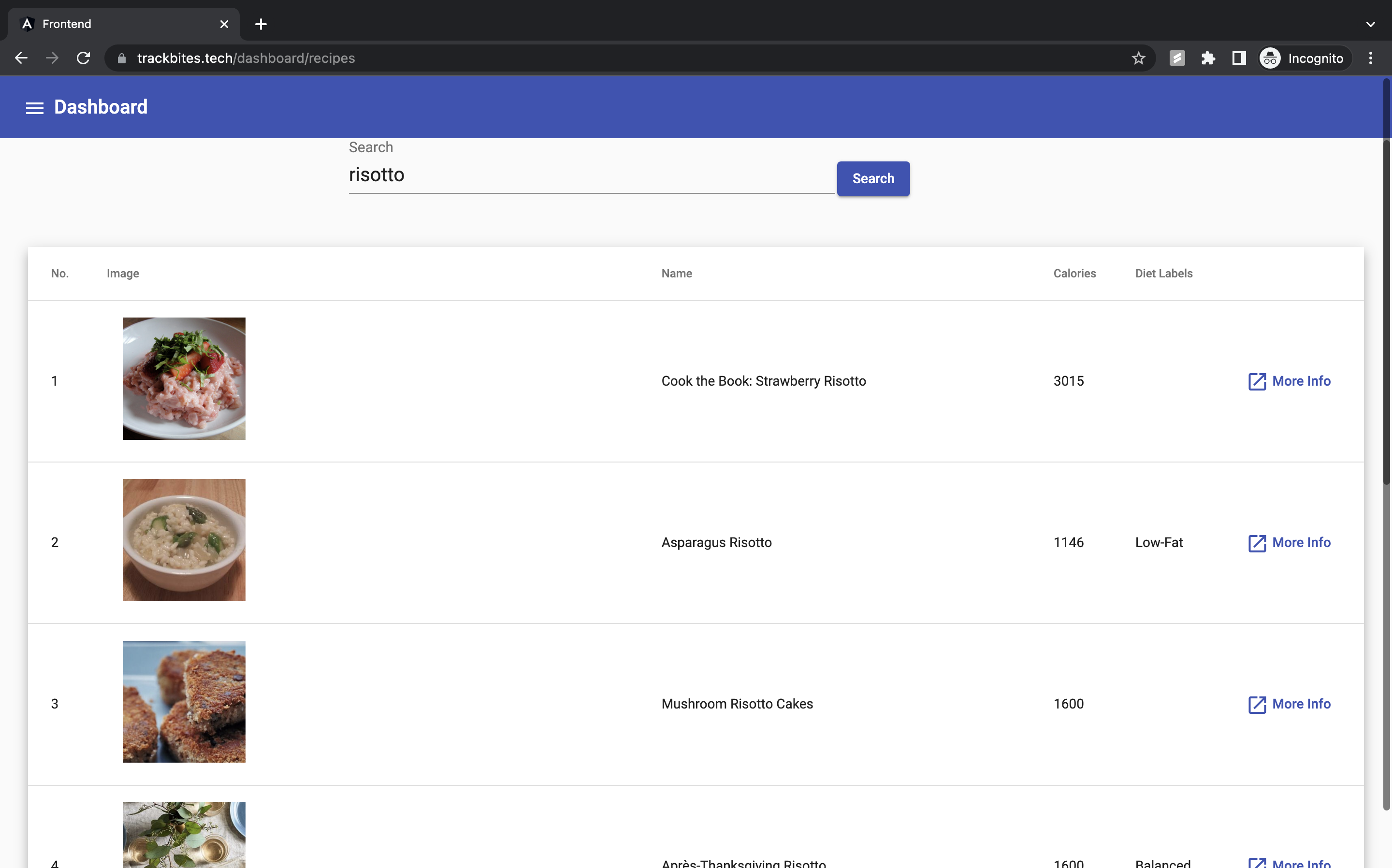Open a new browser tab
1392x868 pixels.
pos(261,24)
